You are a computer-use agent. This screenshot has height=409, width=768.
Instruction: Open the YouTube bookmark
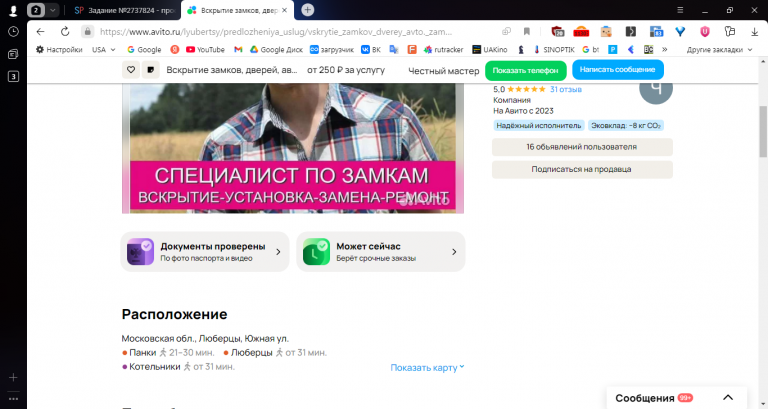[205, 49]
